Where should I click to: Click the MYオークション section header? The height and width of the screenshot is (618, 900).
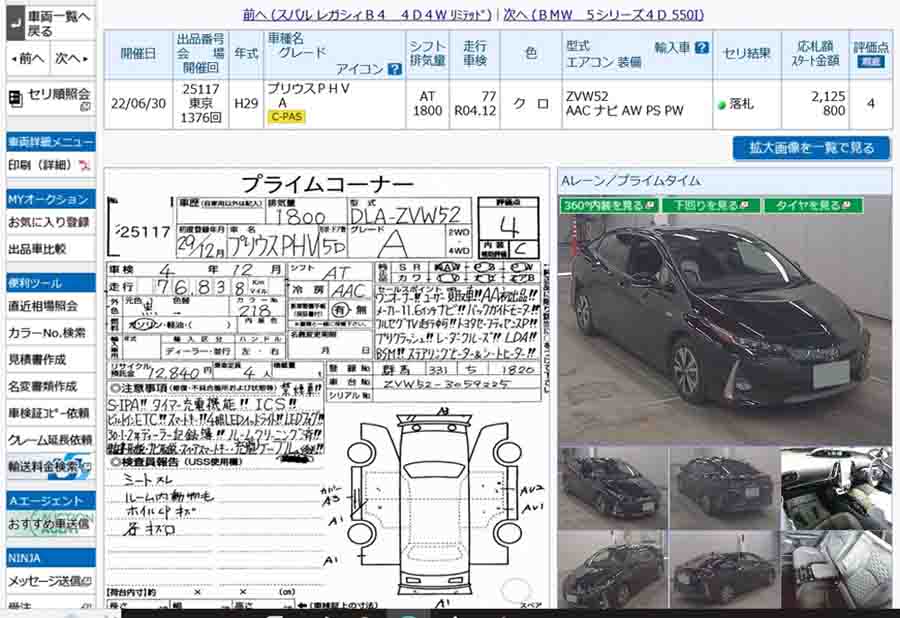[x=51, y=200]
